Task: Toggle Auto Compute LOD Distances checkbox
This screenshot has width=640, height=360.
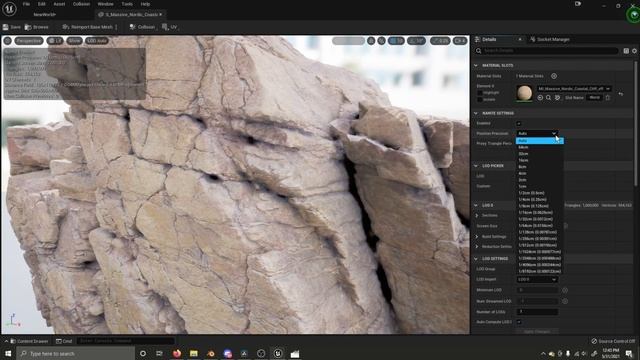Action: tap(519, 322)
